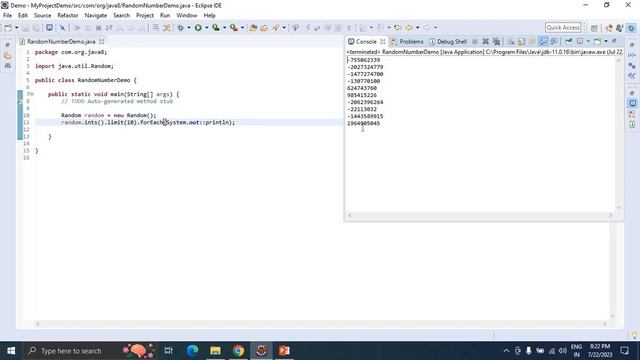Click the editor horizontal scrollbar
This screenshot has height=360, width=640.
pyautogui.click(x=320, y=324)
